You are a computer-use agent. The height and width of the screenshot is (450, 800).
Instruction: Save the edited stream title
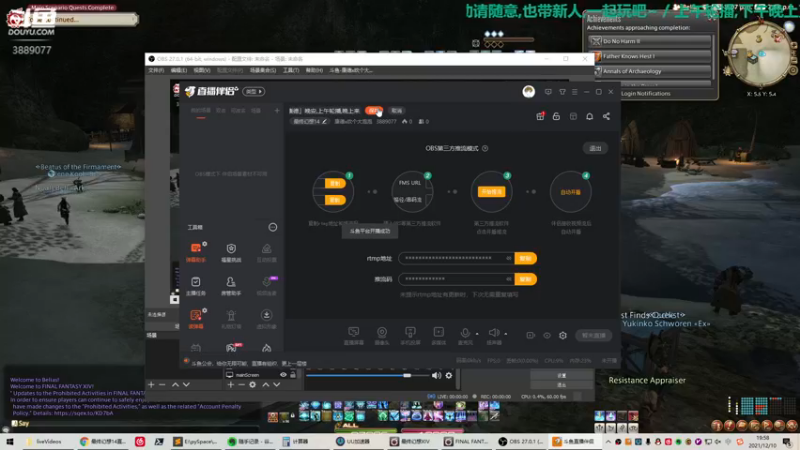[374, 111]
